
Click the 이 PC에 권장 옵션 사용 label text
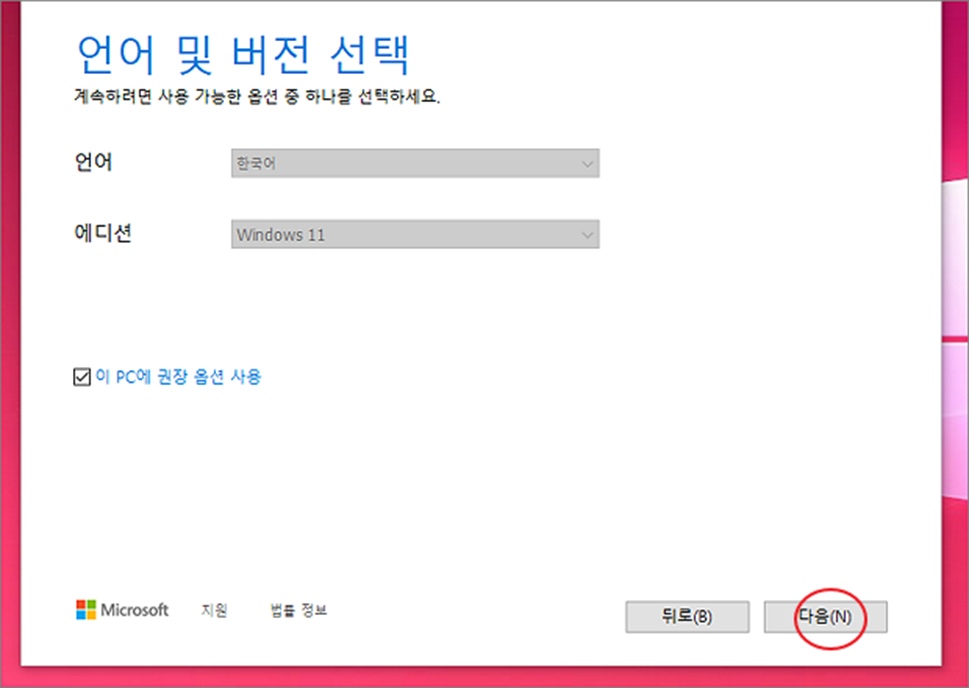(179, 376)
